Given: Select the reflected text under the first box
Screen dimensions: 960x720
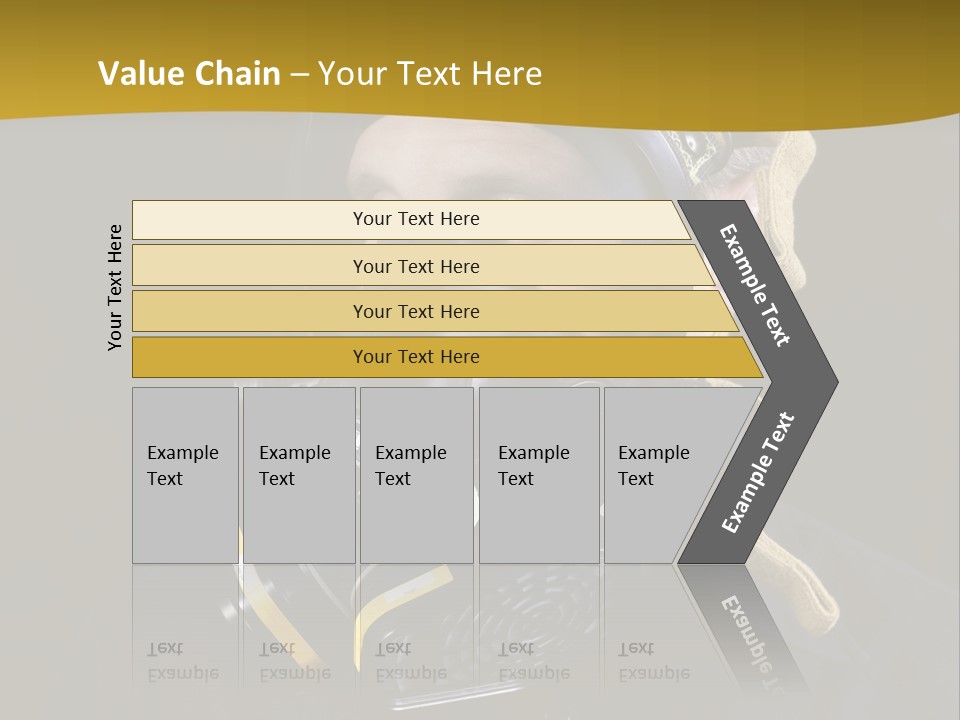Looking at the screenshot, I should [x=182, y=661].
